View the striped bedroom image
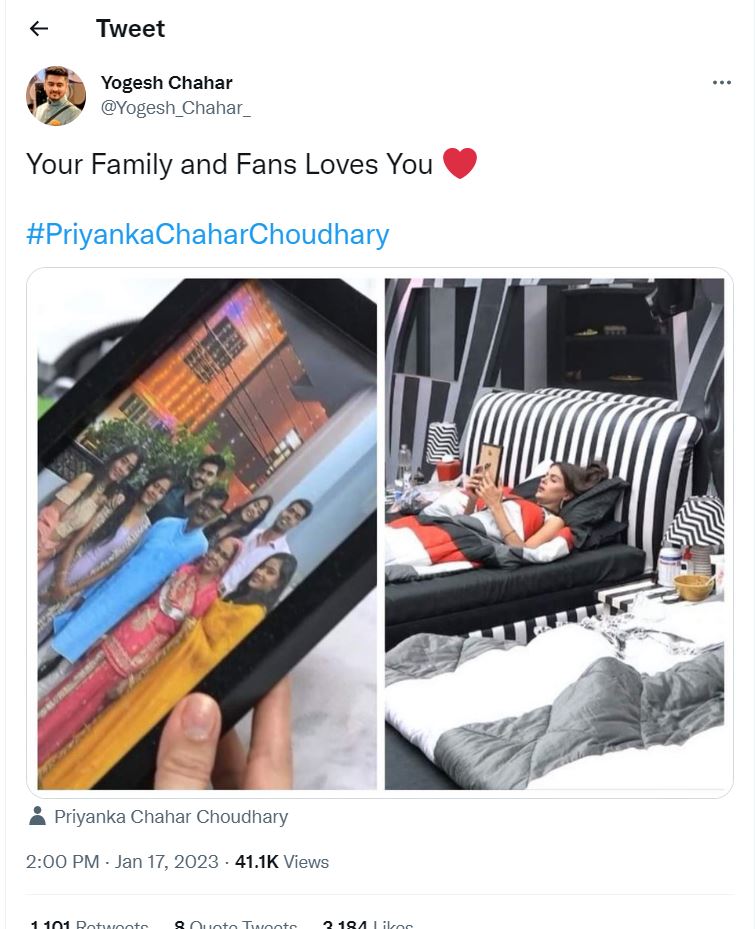Image resolution: width=755 pixels, height=929 pixels. [x=554, y=534]
